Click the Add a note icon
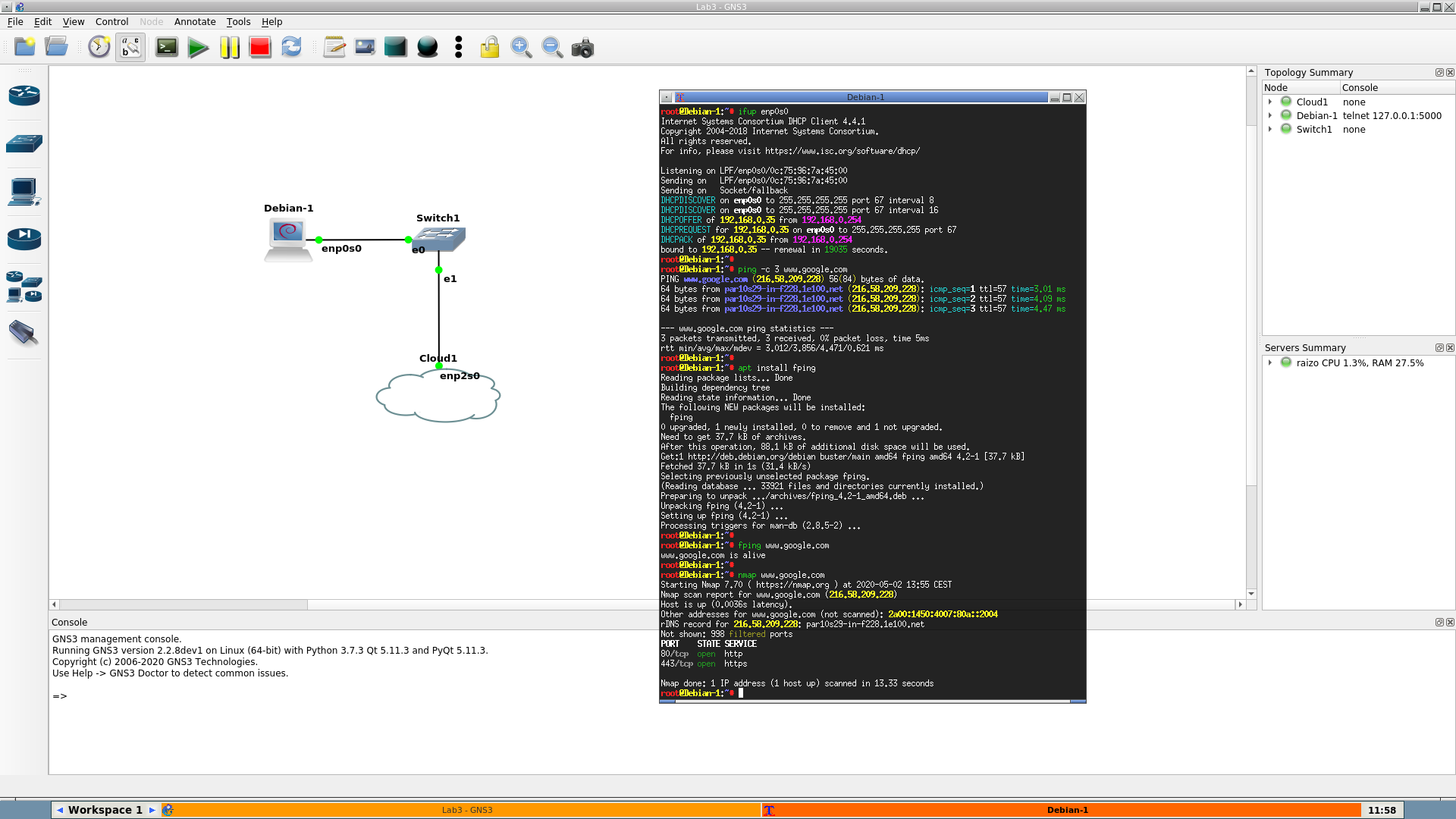The width and height of the screenshot is (1456, 819). (334, 47)
